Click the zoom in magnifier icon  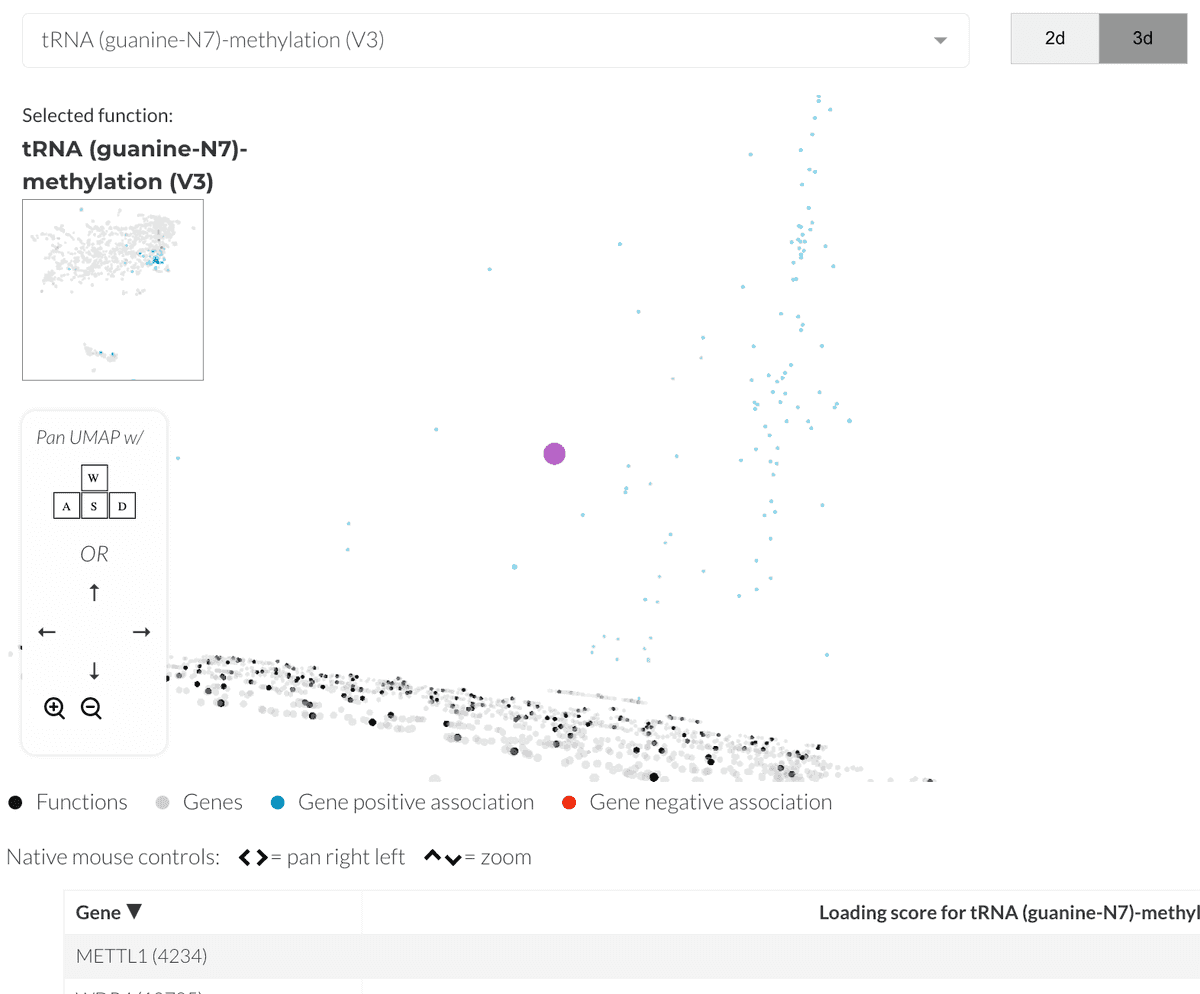pos(54,709)
